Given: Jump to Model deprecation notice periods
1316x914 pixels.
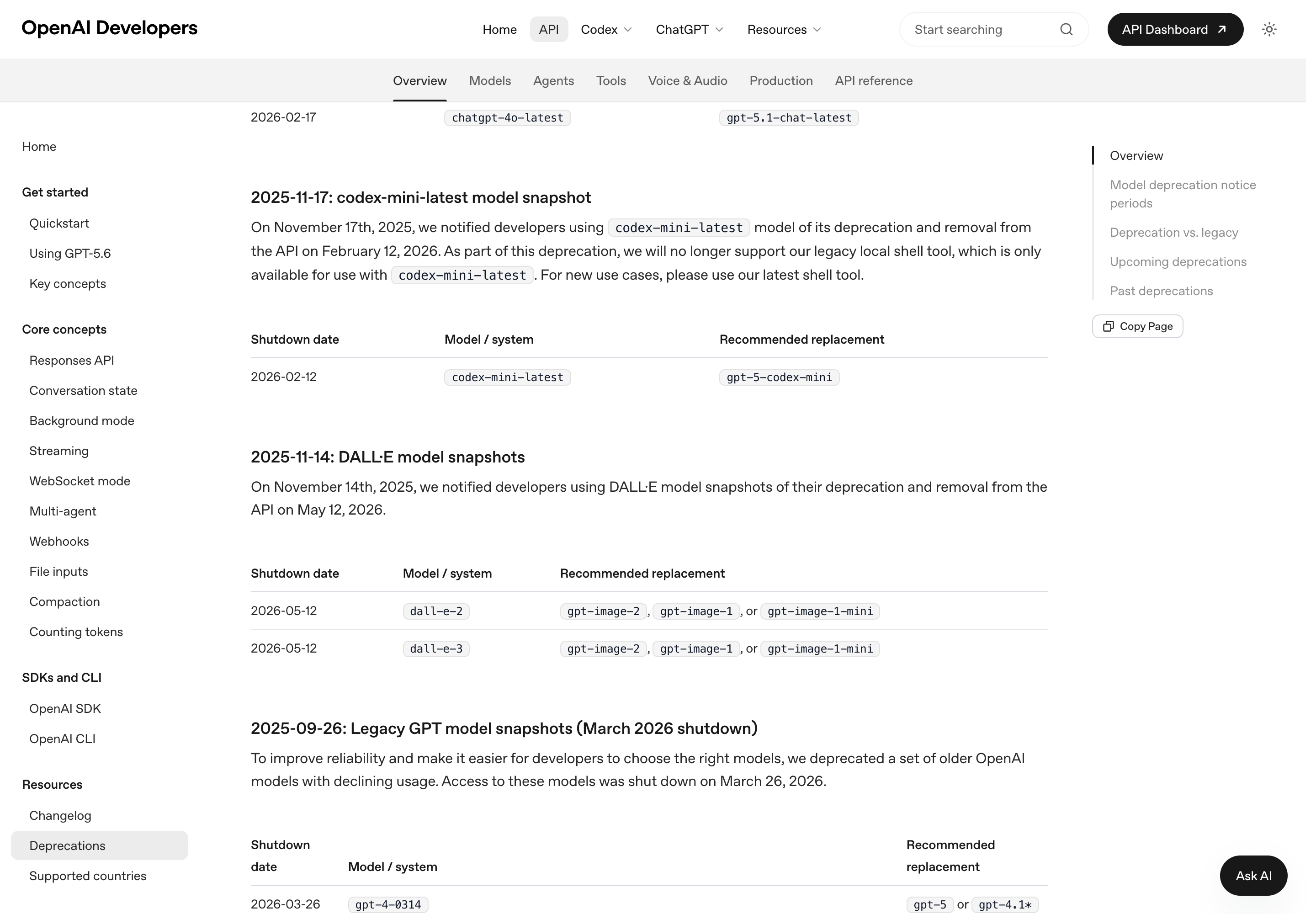Looking at the screenshot, I should (1183, 194).
